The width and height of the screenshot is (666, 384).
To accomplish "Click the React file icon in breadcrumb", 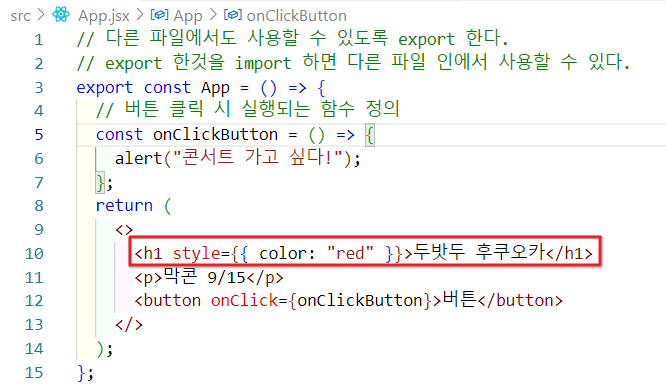I will pyautogui.click(x=61, y=15).
